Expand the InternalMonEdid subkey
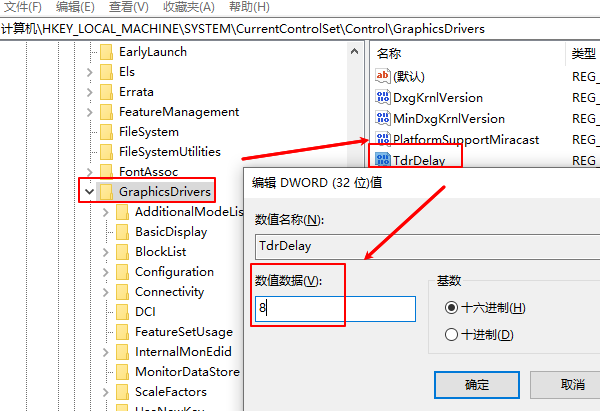This screenshot has width=600, height=411. (x=106, y=352)
